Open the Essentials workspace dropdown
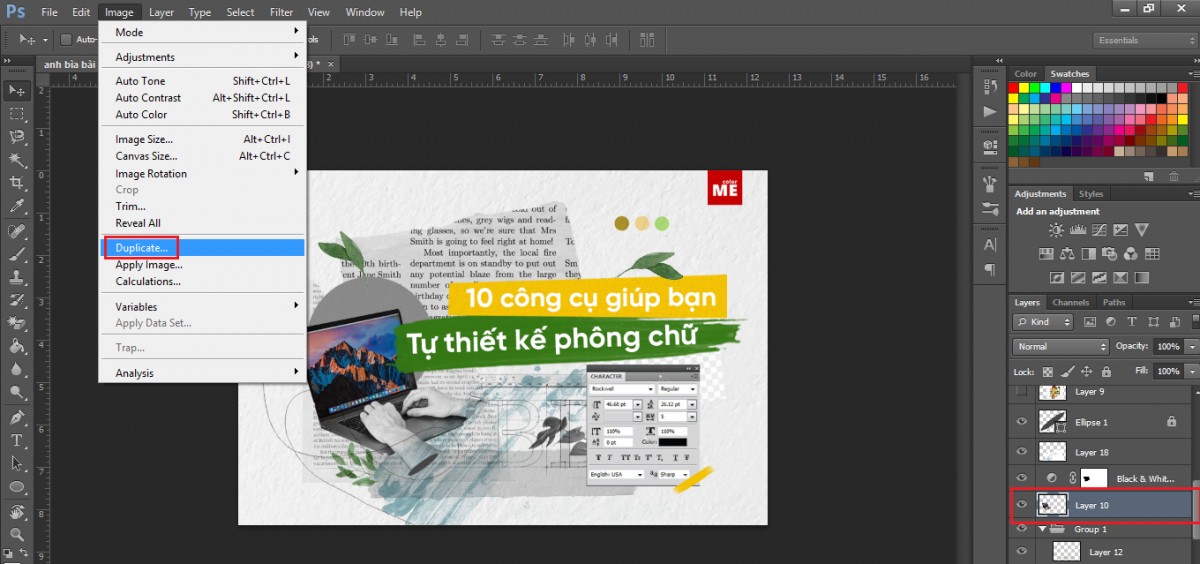This screenshot has width=1200, height=564. click(x=1144, y=40)
